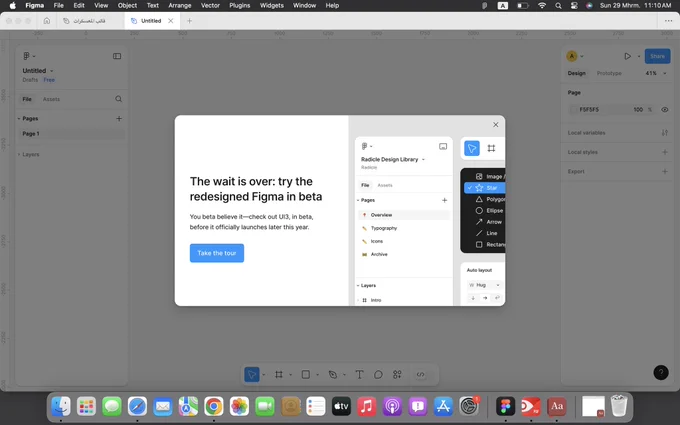
Task: Click the page color swatch F5F5F5
Action: (x=574, y=110)
